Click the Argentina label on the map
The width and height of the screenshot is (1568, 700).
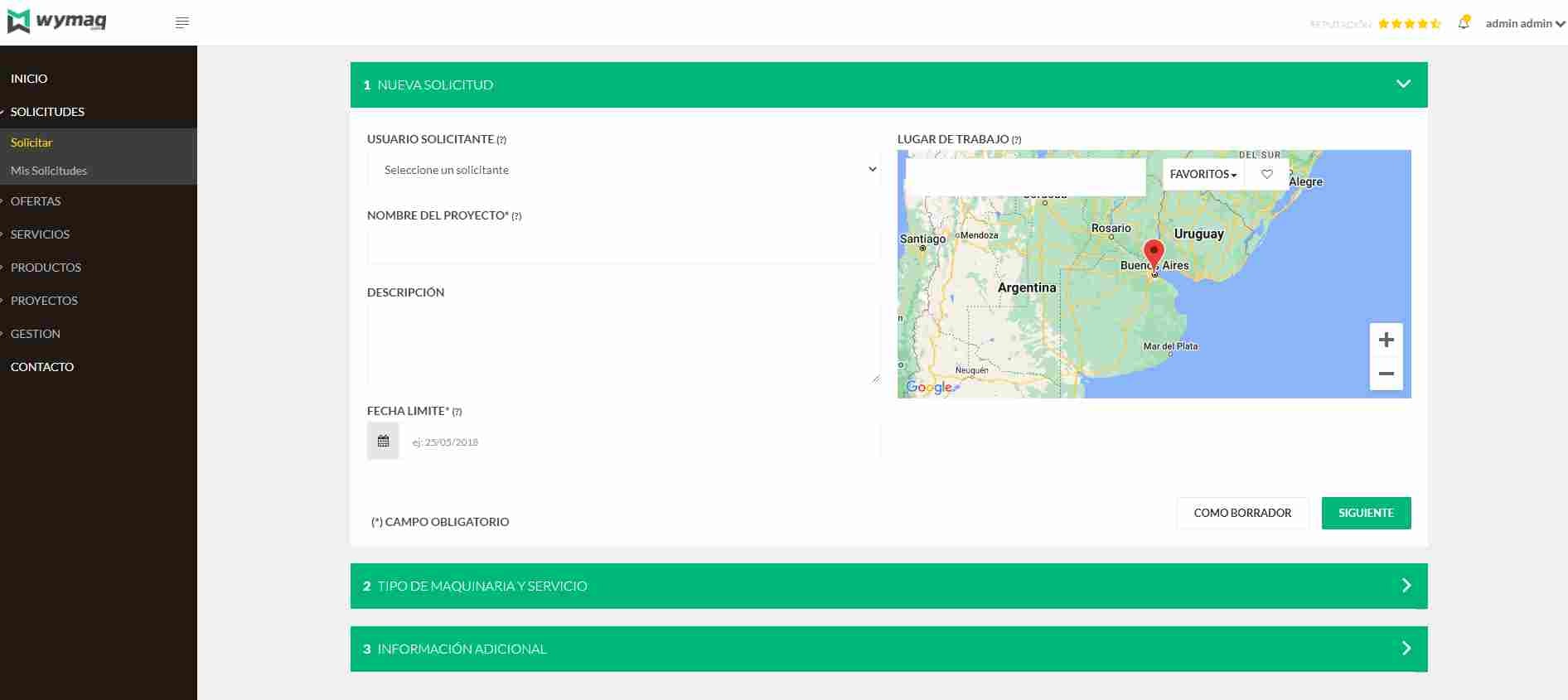click(x=1027, y=287)
